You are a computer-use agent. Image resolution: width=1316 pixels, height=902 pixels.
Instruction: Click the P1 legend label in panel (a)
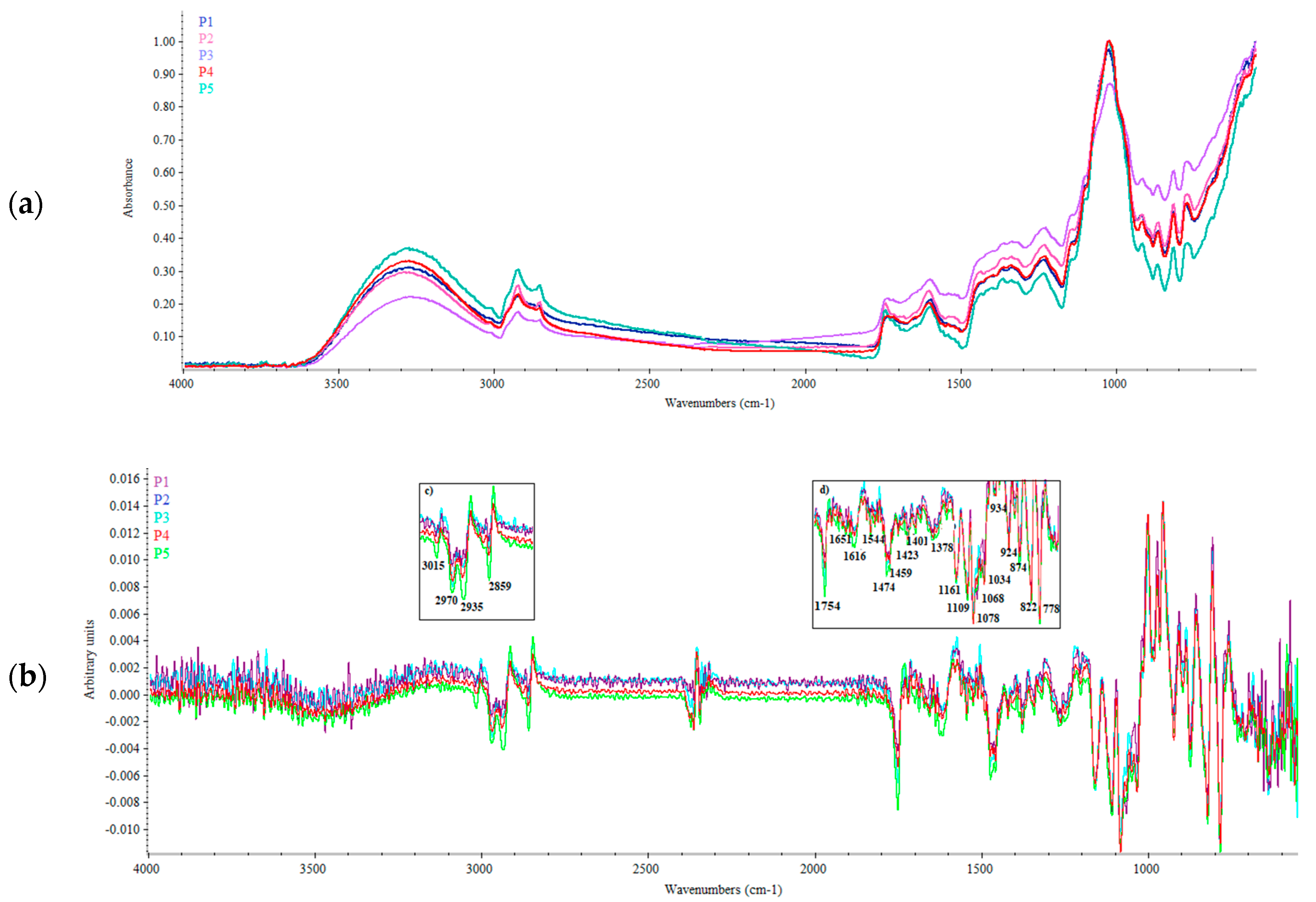[x=206, y=22]
